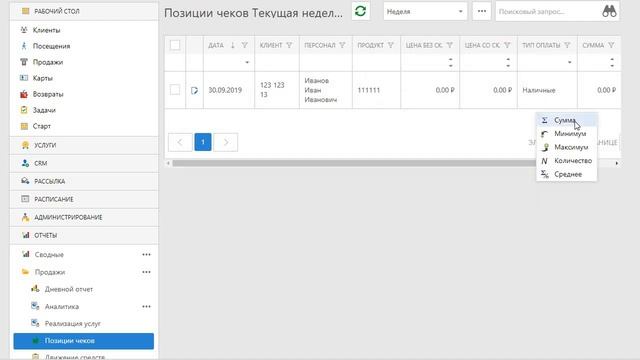Open the Неделя period dropdown
Viewport: 640px width, 360px height.
(424, 11)
